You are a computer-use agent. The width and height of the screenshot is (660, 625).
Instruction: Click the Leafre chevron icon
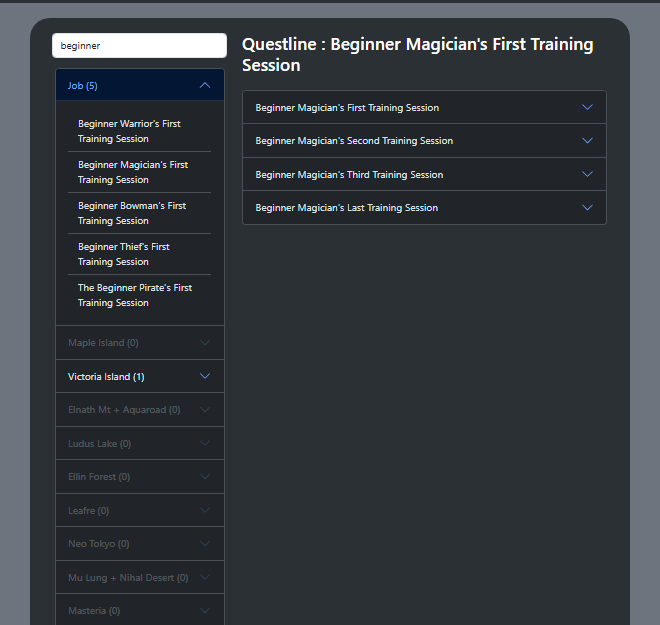pyautogui.click(x=205, y=510)
